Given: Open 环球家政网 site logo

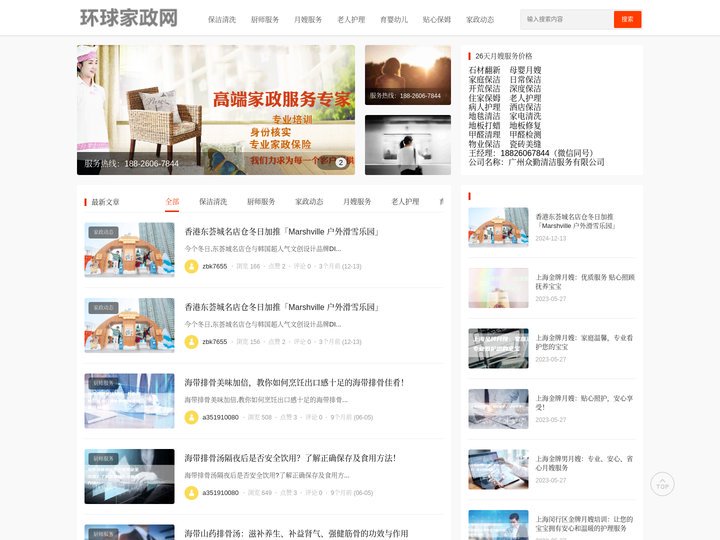Looking at the screenshot, I should [x=129, y=18].
